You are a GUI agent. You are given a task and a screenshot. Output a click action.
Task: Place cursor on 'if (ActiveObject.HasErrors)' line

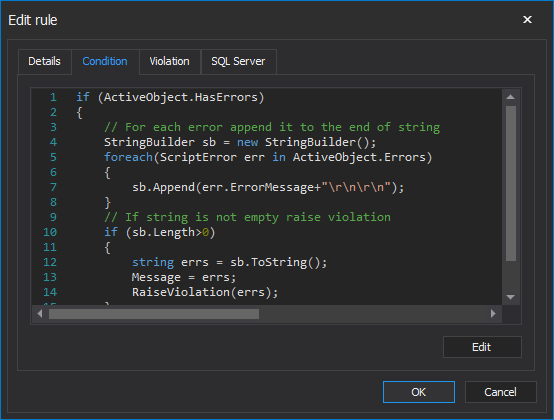click(170, 97)
